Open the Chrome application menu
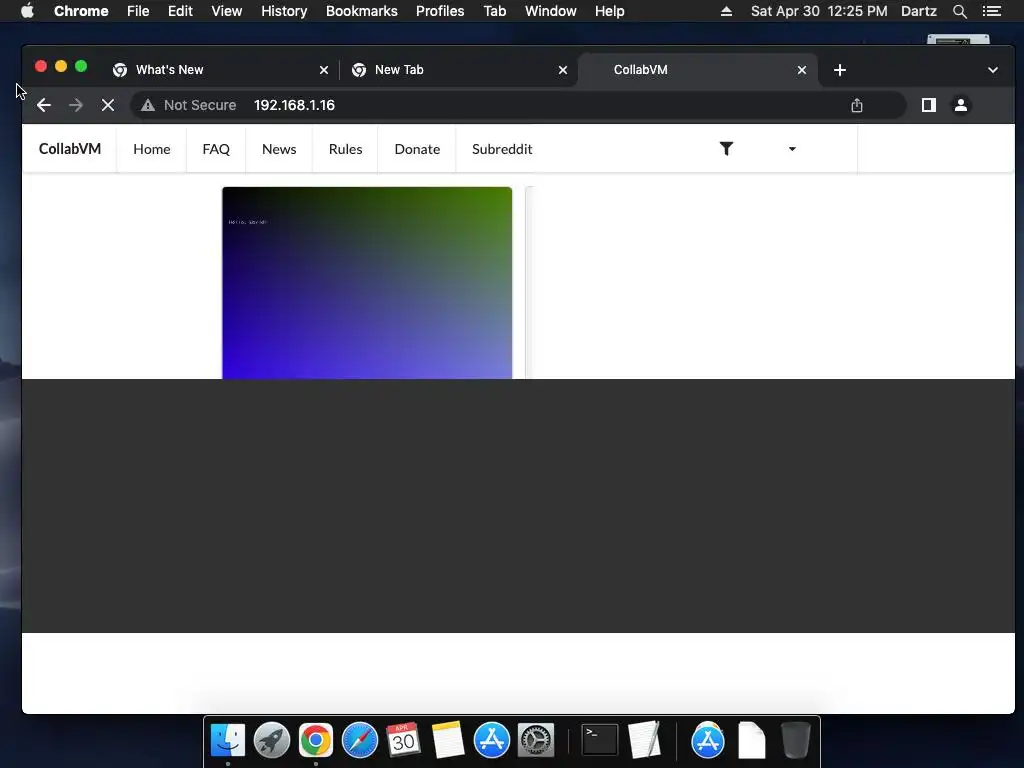The image size is (1024, 768). pos(81,11)
